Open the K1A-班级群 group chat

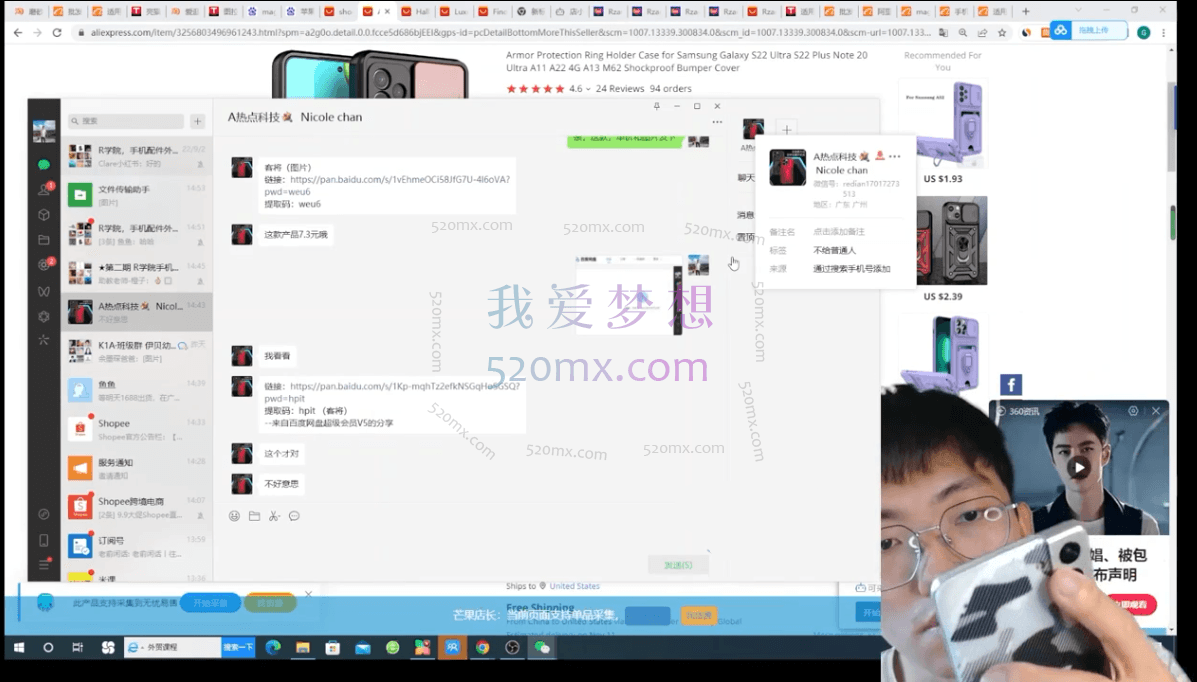coord(137,351)
